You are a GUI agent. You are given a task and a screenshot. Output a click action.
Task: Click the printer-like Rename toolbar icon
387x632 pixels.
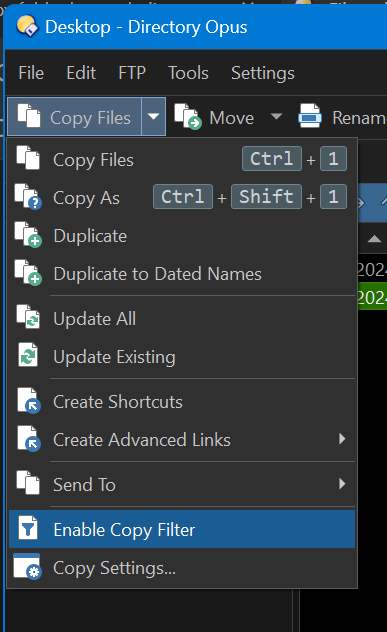(310, 116)
